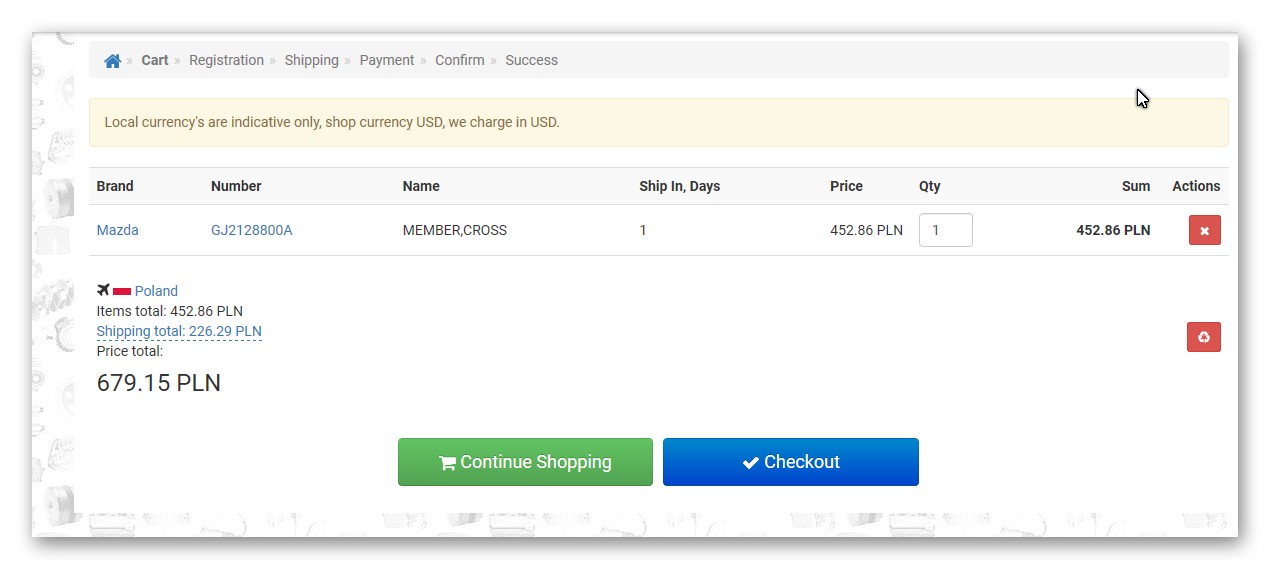Click the airplane shipping icon
The height and width of the screenshot is (569, 1270).
[x=103, y=290]
